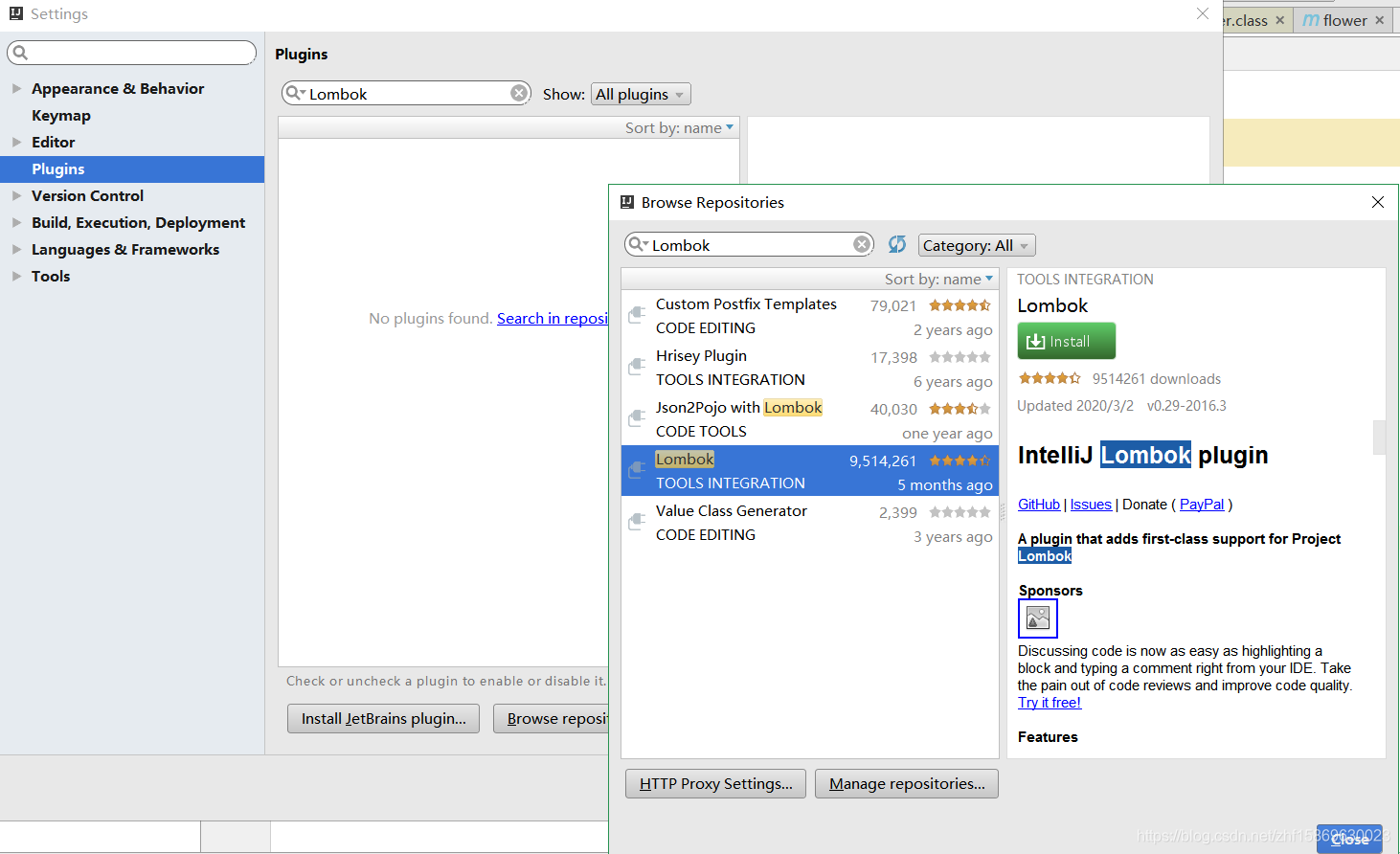This screenshot has height=854, width=1400.
Task: Switch to the .class editor tab
Action: 1255,20
